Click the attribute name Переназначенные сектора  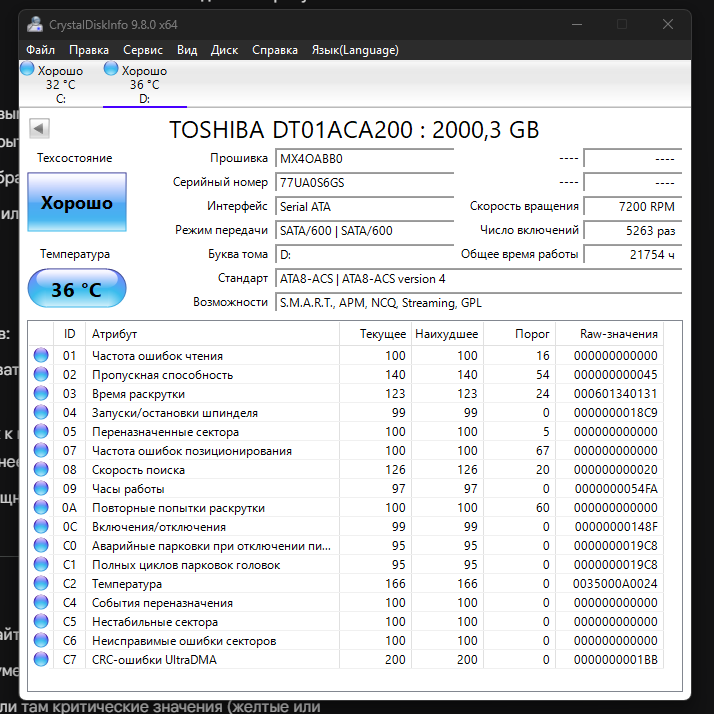coord(165,431)
